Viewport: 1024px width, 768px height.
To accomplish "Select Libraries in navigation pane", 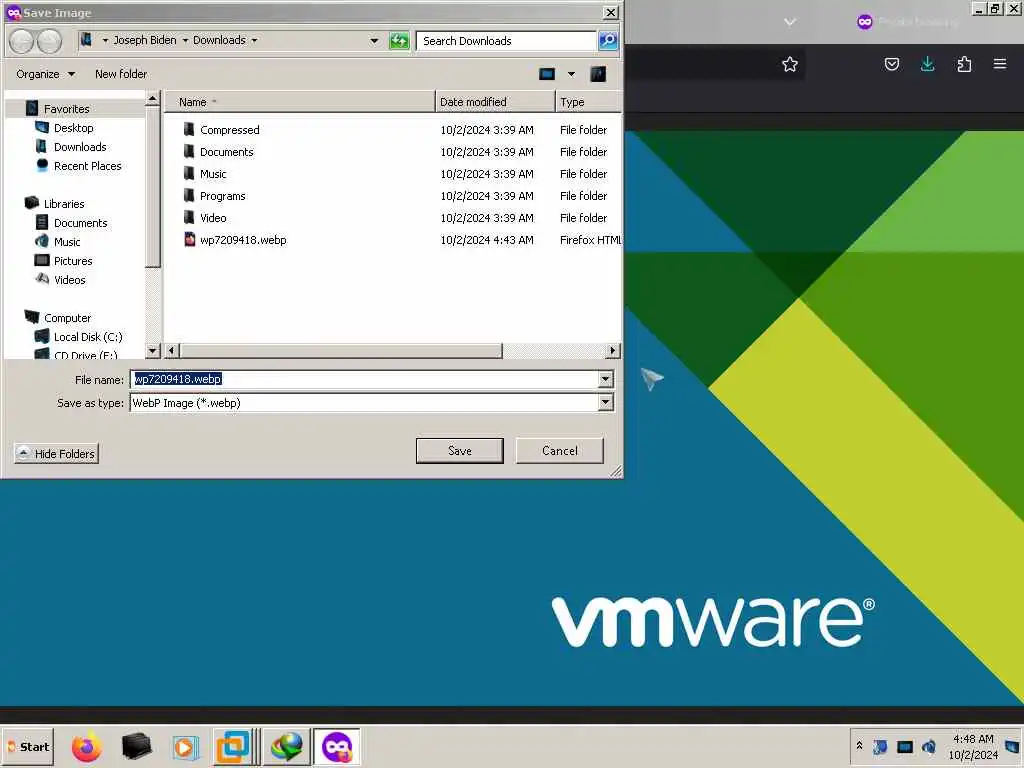I will [x=63, y=203].
